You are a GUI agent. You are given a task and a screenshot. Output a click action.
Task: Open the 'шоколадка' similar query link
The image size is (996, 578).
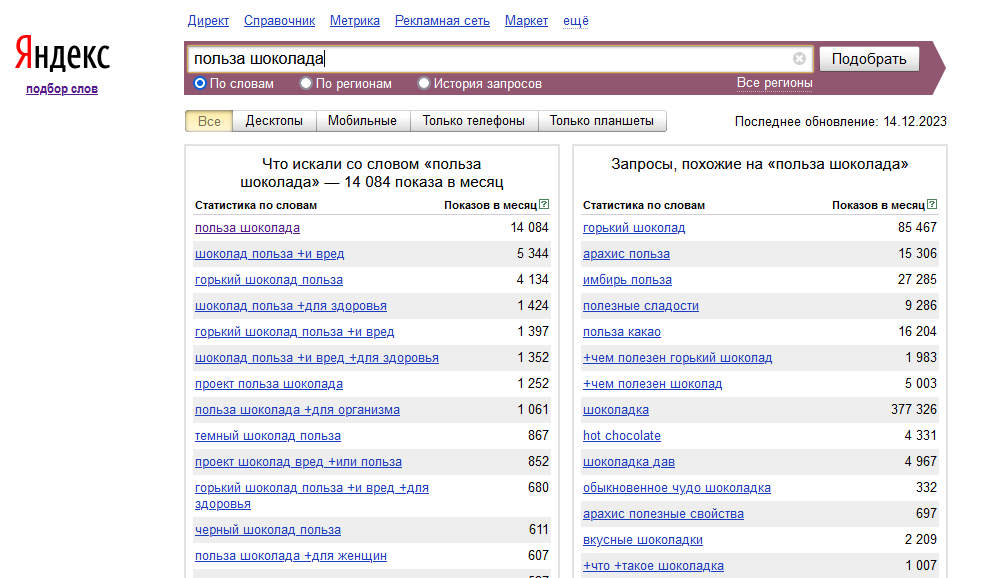pyautogui.click(x=616, y=410)
